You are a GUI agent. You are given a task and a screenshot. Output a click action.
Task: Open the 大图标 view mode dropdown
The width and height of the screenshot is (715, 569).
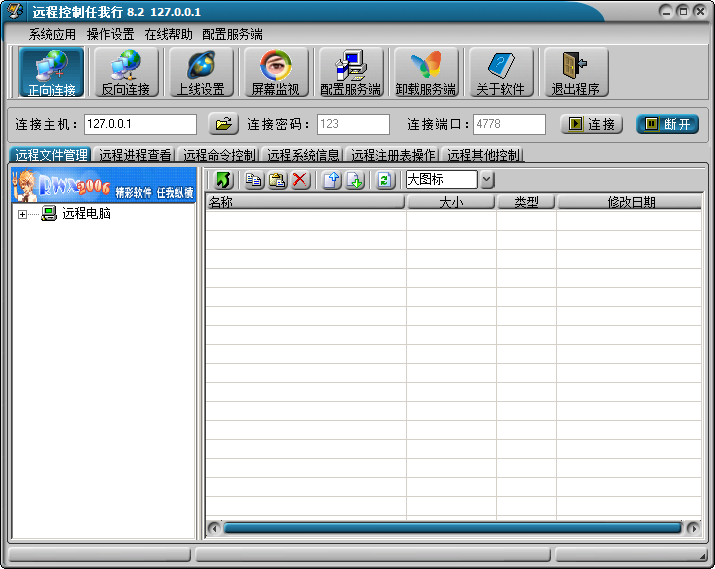(x=486, y=180)
